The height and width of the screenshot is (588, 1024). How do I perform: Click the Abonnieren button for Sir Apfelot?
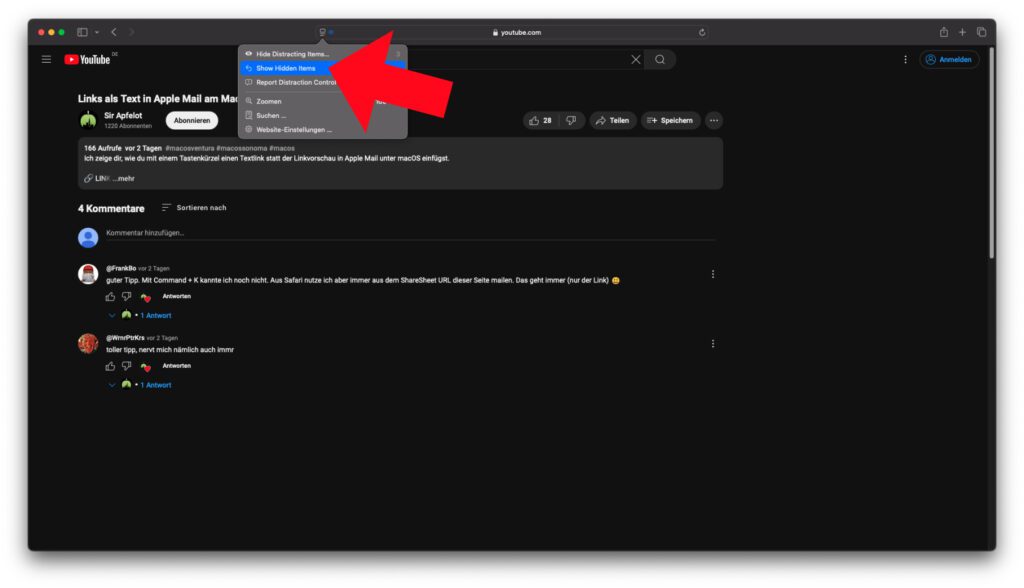tap(192, 119)
